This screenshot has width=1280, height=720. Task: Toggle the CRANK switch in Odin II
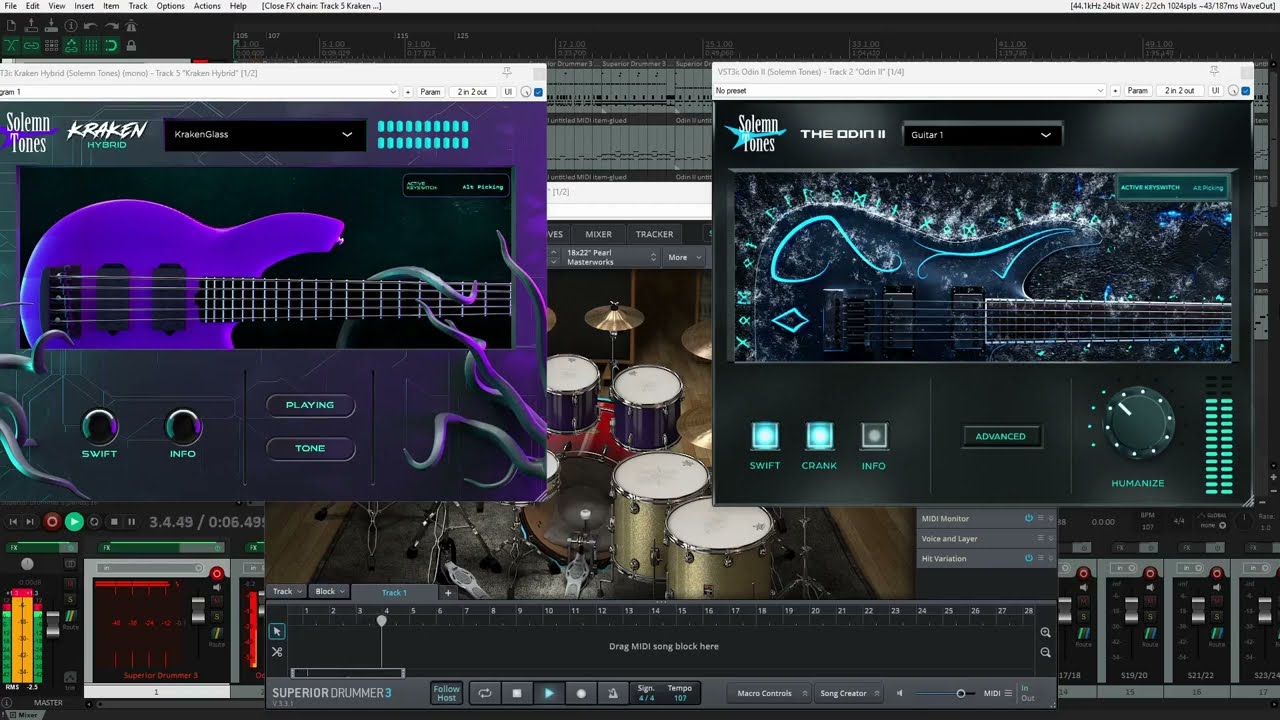click(819, 435)
